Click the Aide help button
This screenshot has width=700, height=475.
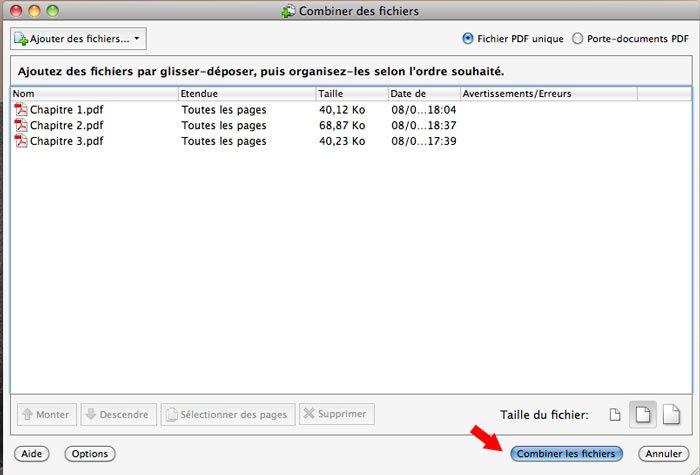click(32, 454)
